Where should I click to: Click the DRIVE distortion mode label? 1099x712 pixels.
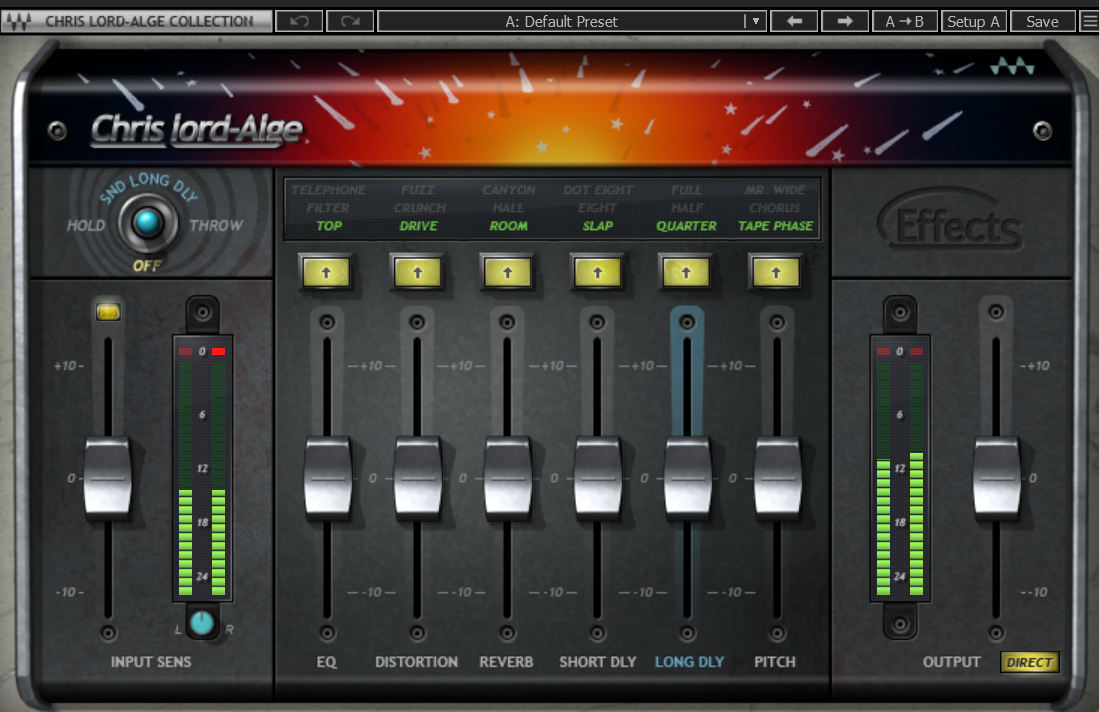418,226
